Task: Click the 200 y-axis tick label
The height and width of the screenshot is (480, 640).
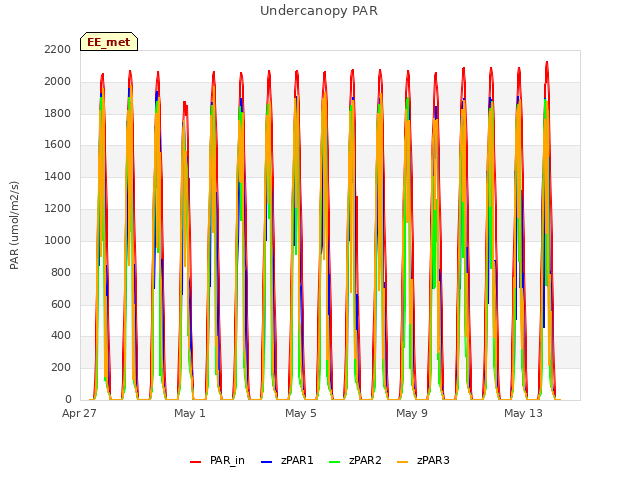Action: 61,367
